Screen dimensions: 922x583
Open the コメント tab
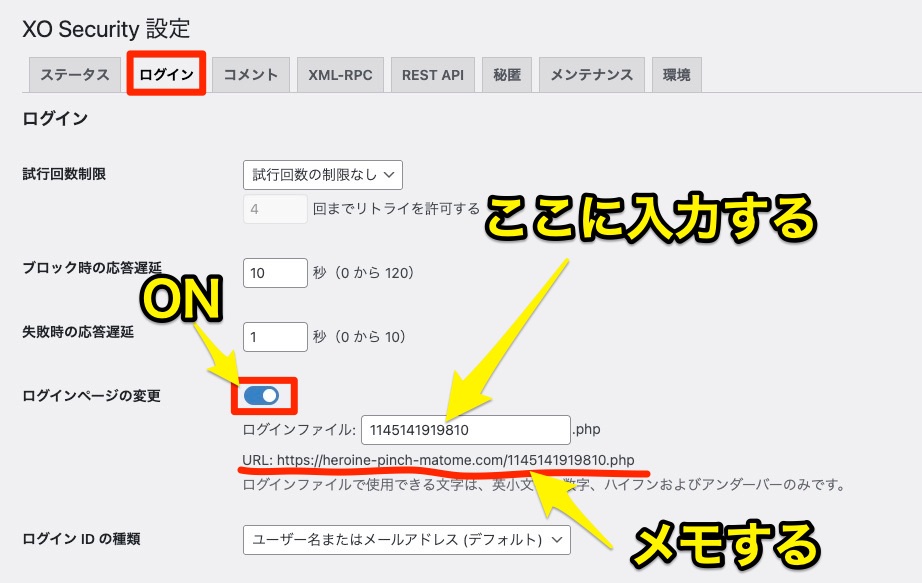(251, 75)
